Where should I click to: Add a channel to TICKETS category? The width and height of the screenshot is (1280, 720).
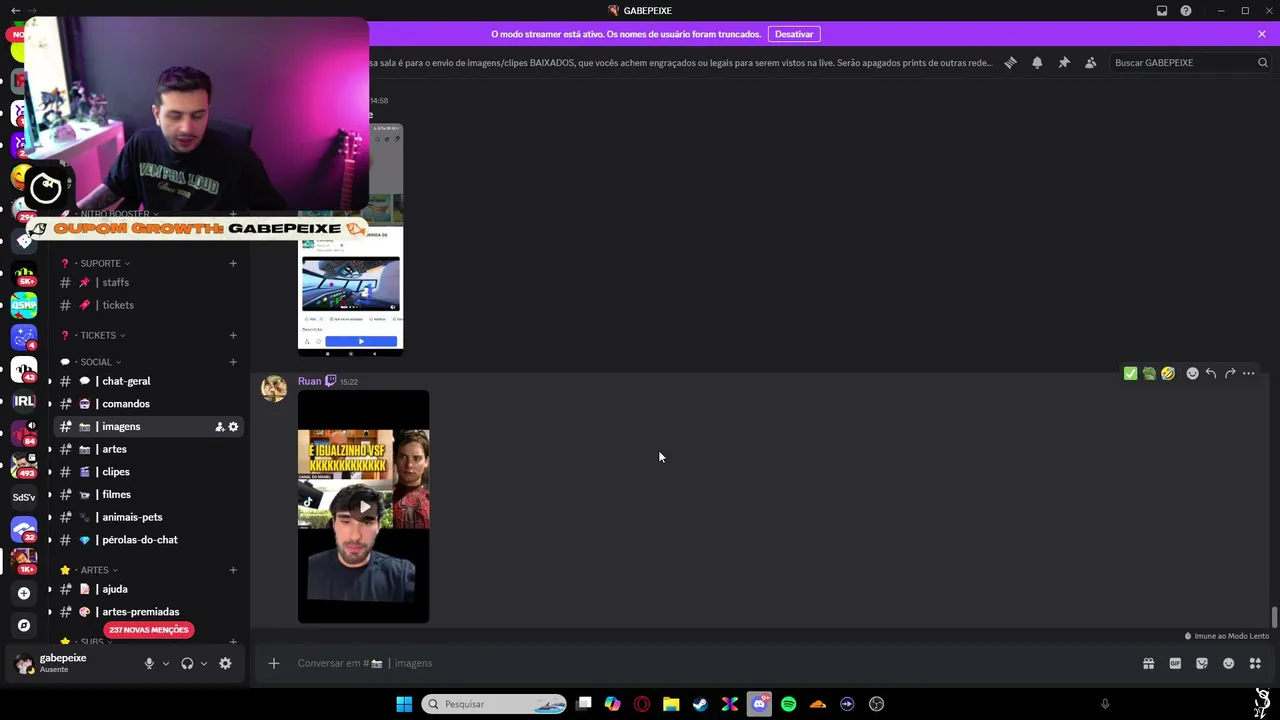[x=233, y=335]
